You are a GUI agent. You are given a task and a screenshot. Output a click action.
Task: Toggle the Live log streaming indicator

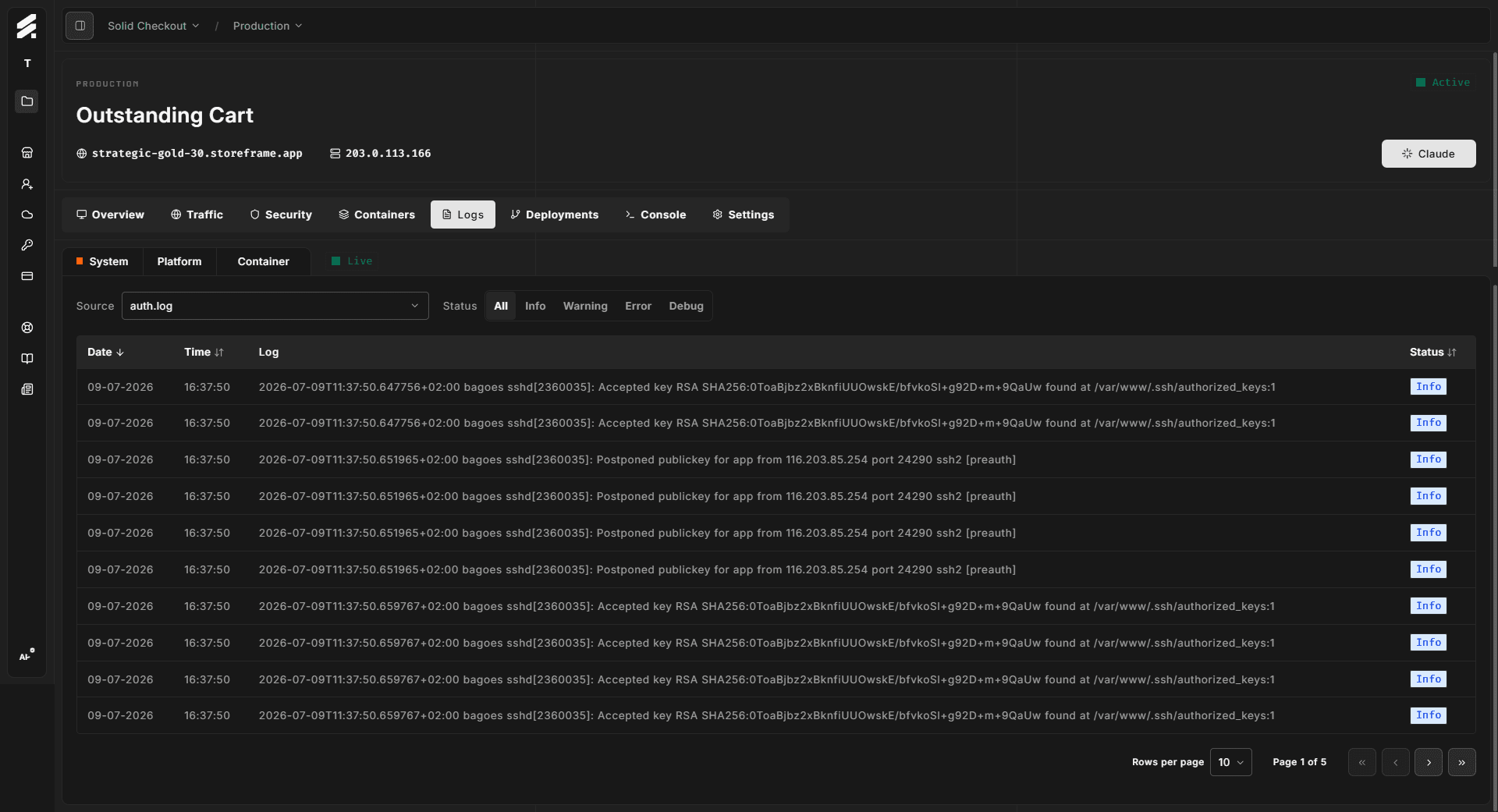click(x=352, y=261)
